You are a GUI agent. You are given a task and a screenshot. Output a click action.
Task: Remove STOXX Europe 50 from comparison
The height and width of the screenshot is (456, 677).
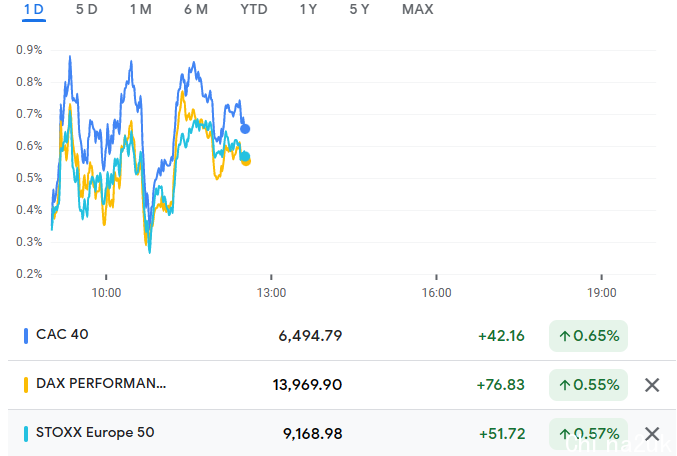(652, 434)
